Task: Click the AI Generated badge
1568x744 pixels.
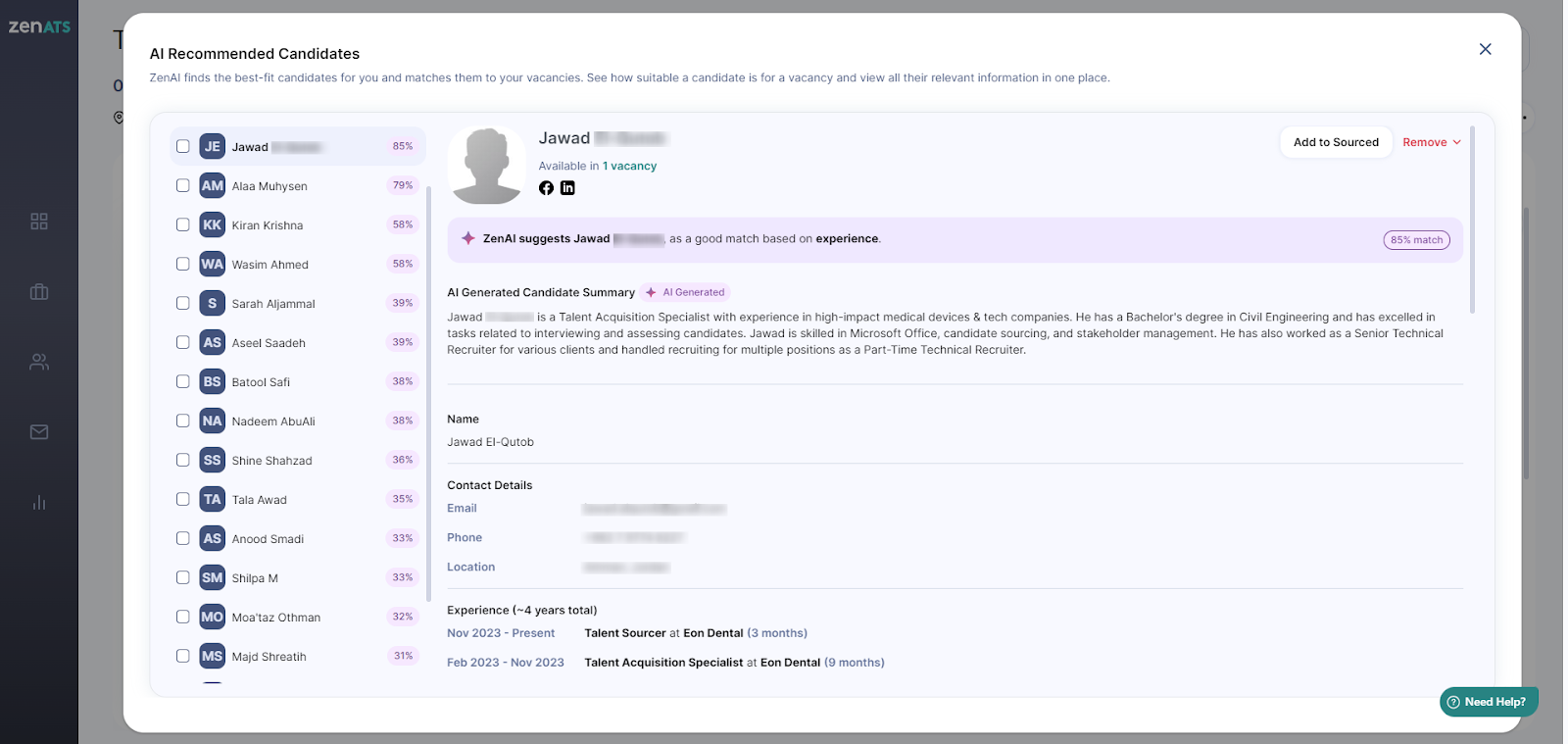Action: click(x=685, y=292)
